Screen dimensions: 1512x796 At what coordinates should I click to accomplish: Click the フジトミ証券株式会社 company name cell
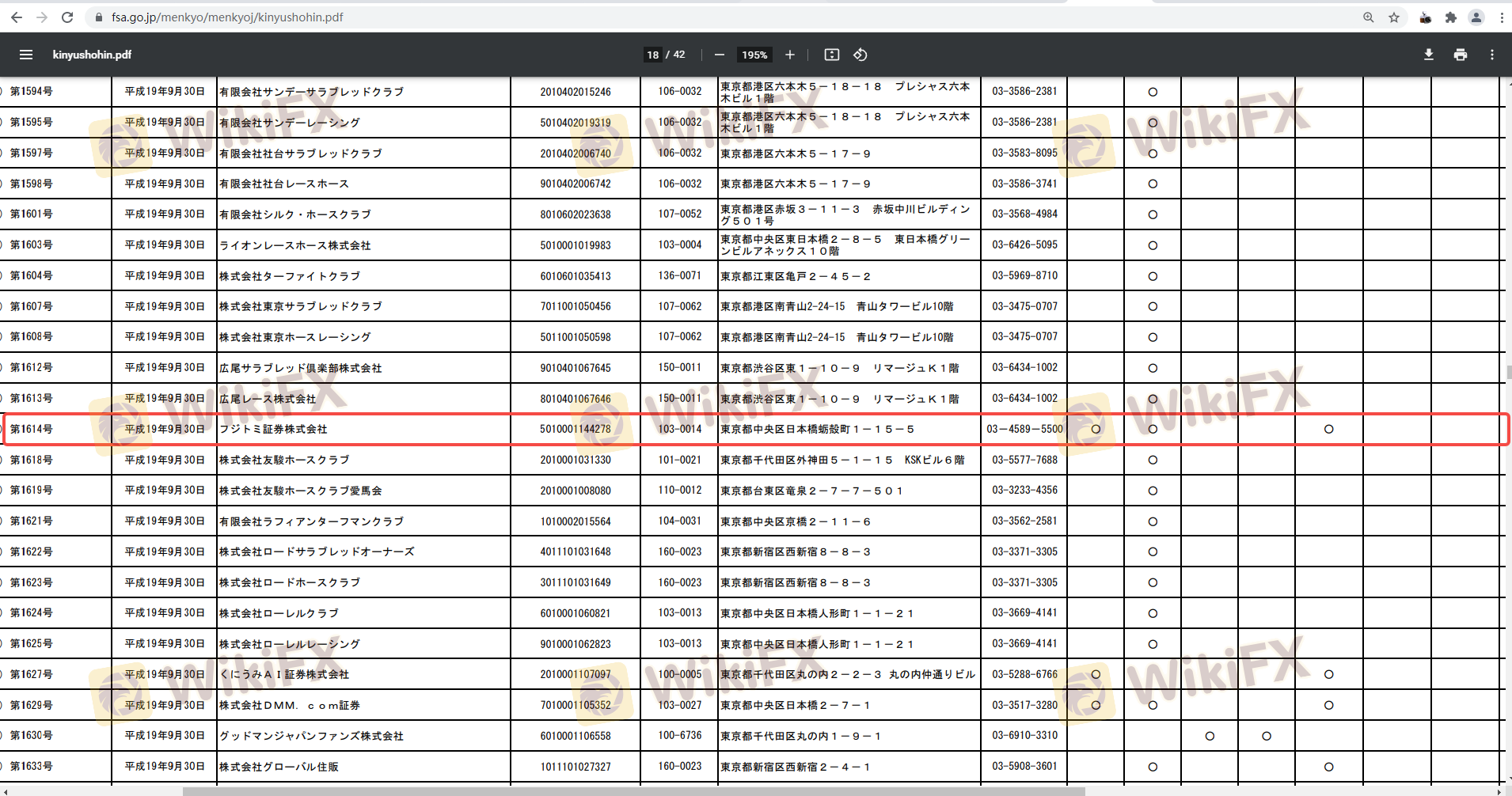(x=273, y=429)
